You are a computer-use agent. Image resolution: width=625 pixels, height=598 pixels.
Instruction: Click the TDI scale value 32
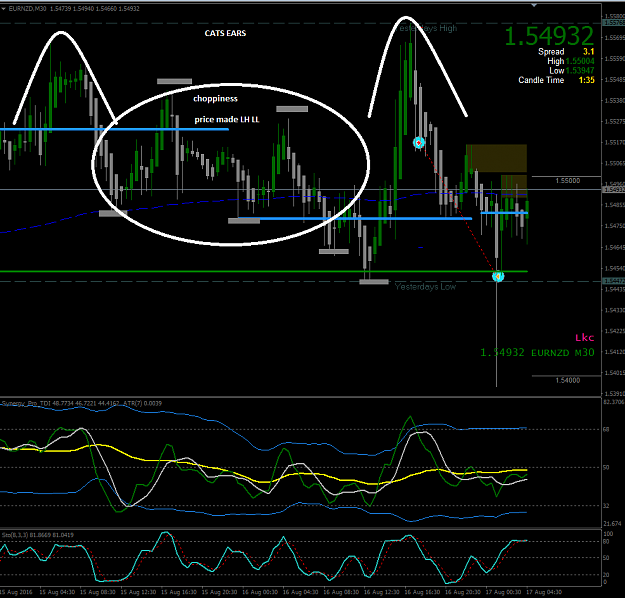coord(606,506)
